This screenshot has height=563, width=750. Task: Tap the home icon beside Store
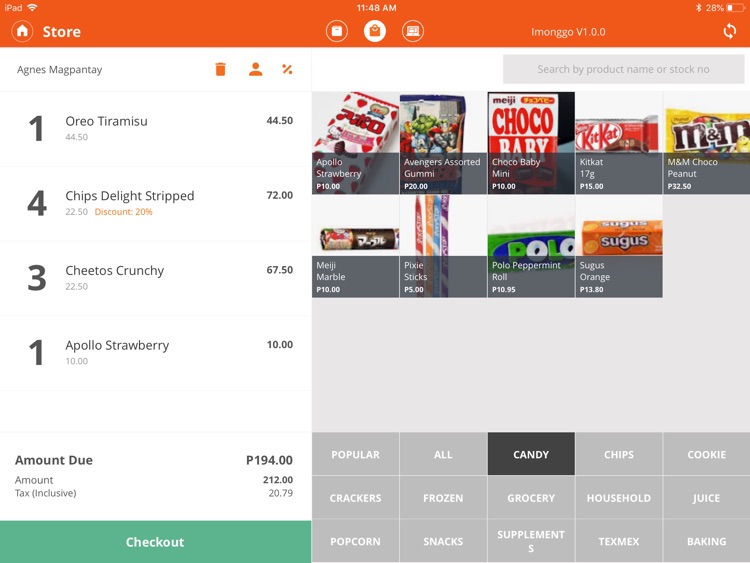(x=22, y=32)
